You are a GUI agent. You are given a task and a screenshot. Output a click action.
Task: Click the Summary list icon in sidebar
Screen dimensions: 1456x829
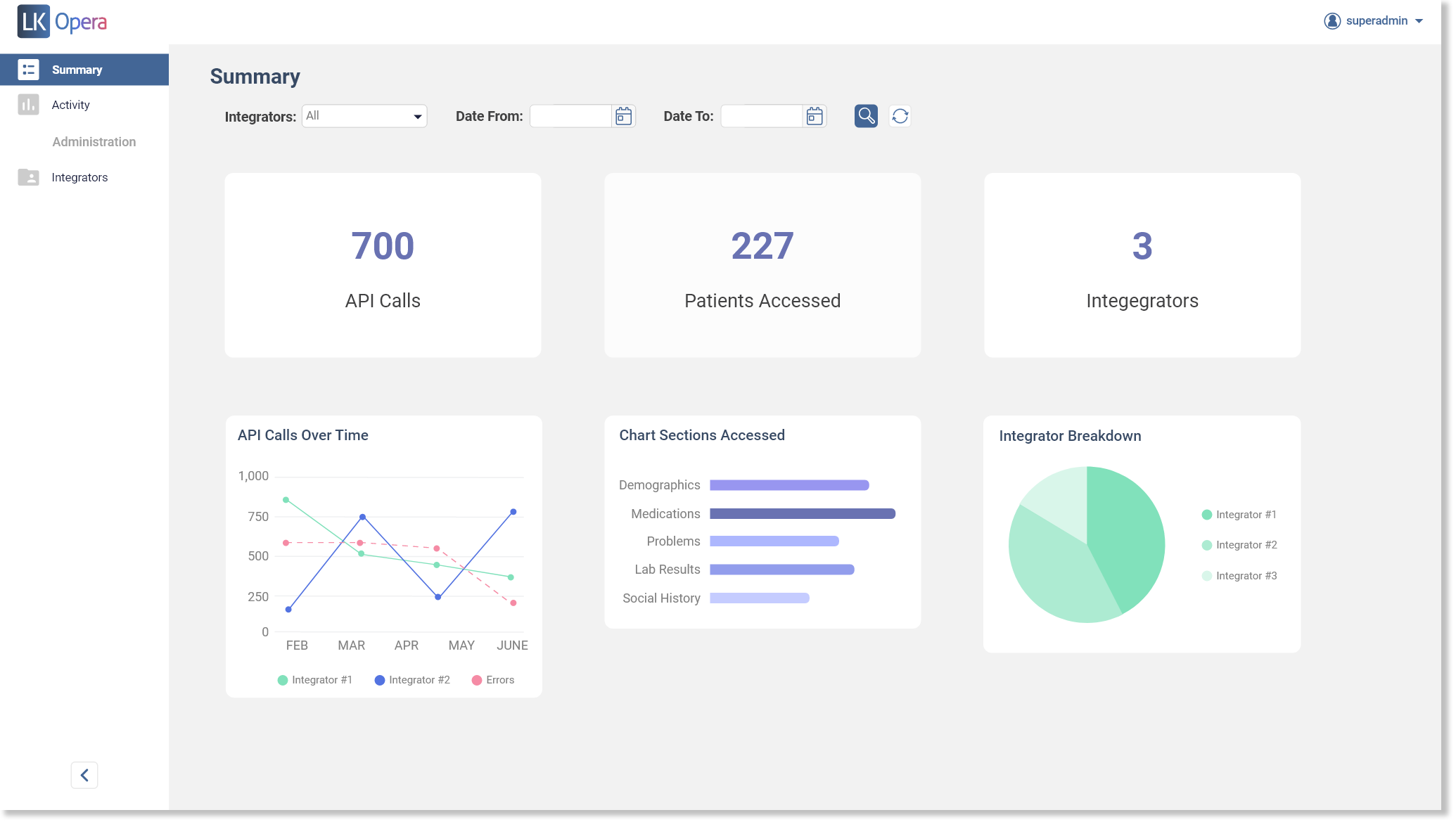(28, 70)
